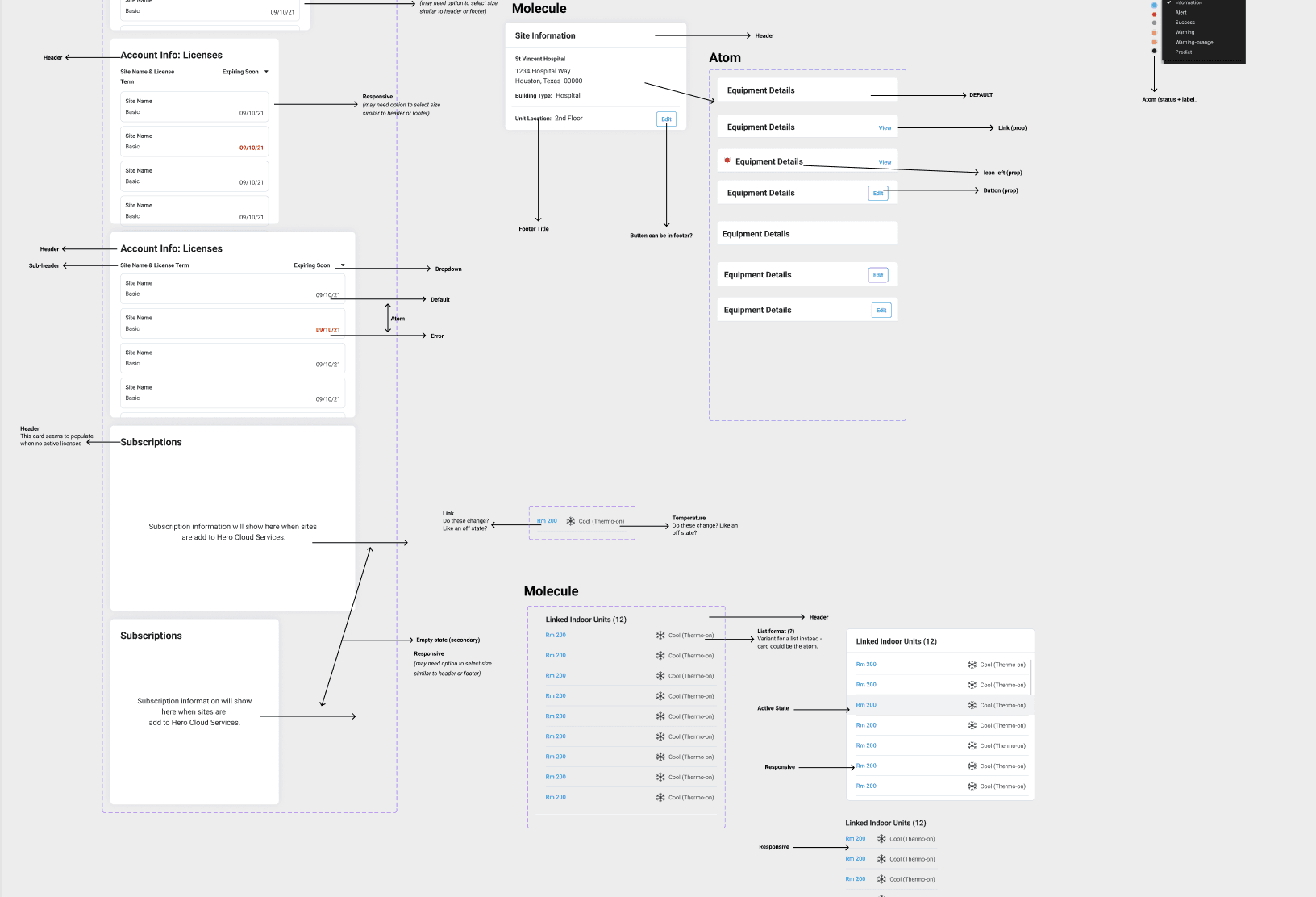Select red 09/10/21 date in the wide Licenses card
The width and height of the screenshot is (1316, 897).
tap(328, 330)
